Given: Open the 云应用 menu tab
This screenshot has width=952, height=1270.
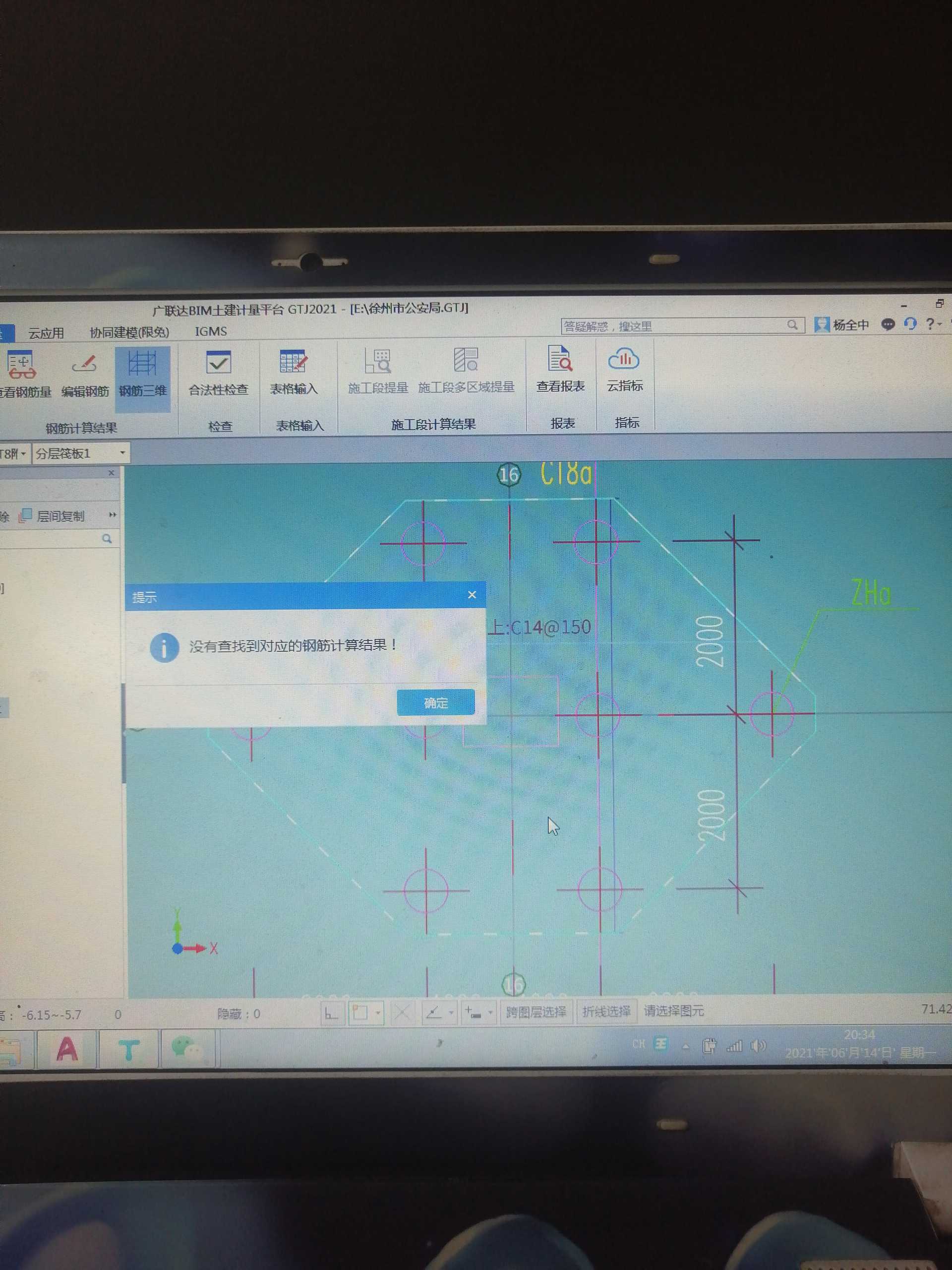Looking at the screenshot, I should (46, 332).
